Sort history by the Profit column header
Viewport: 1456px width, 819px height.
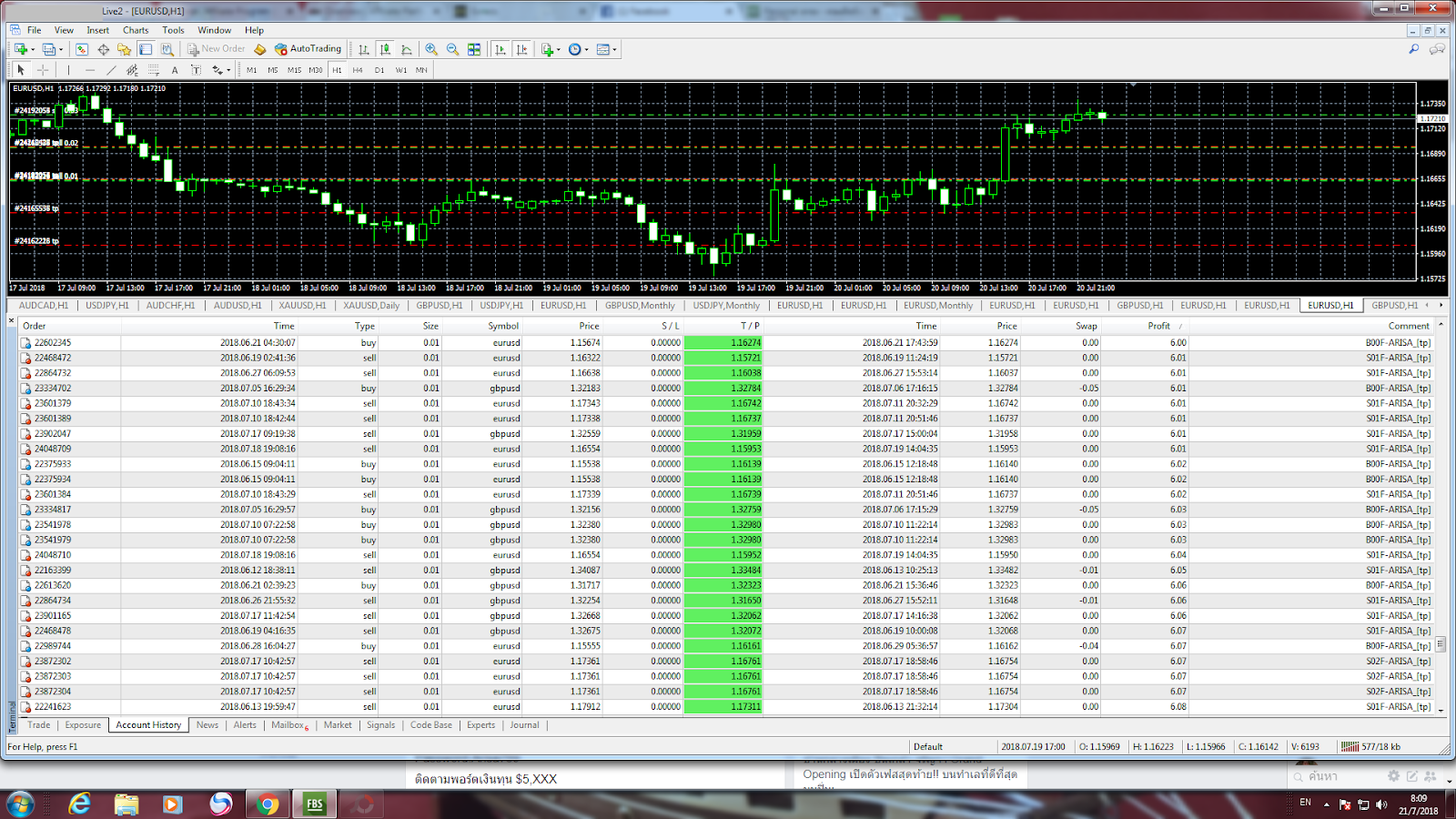click(1158, 326)
